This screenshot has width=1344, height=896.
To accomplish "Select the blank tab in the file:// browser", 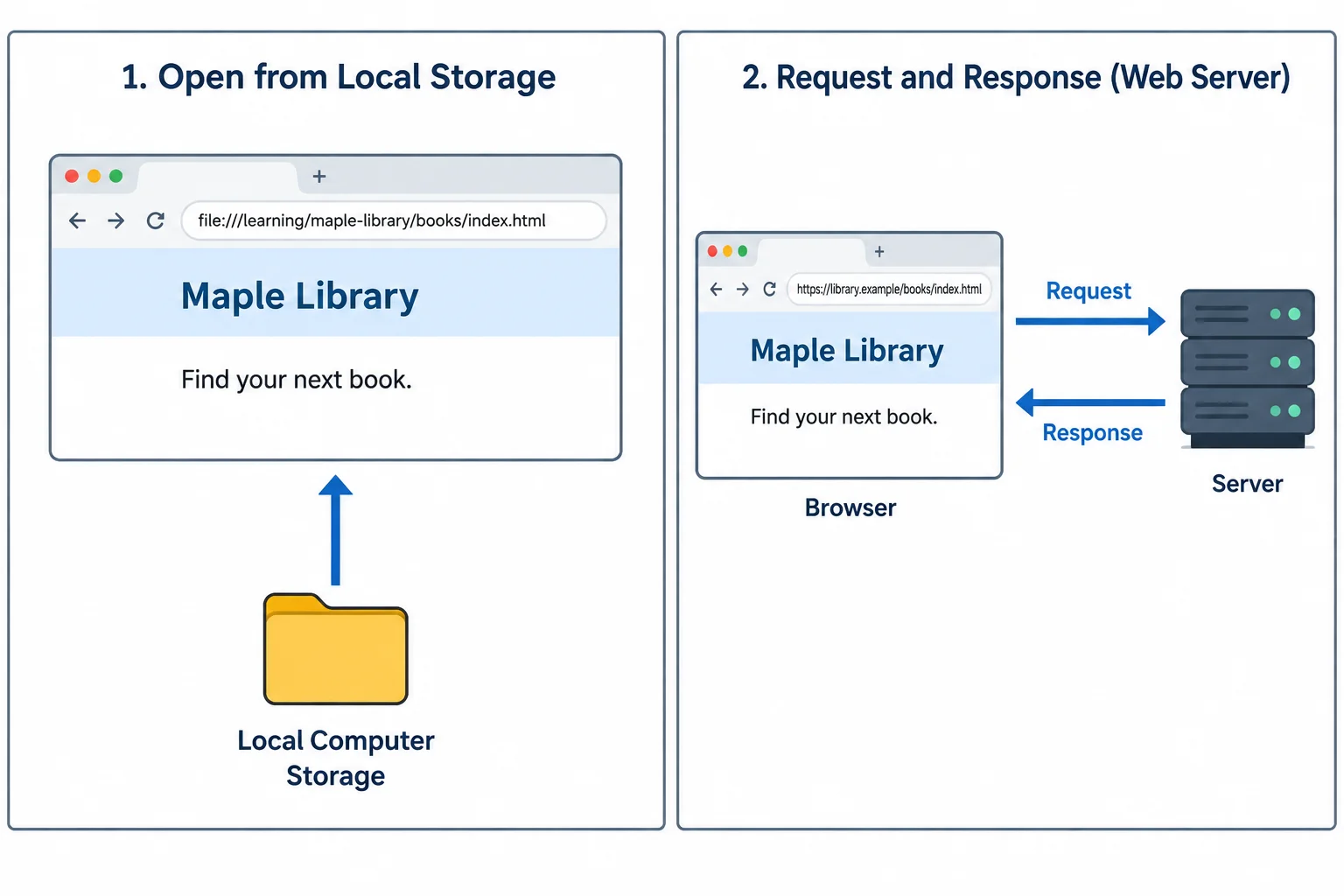I will pos(218,178).
